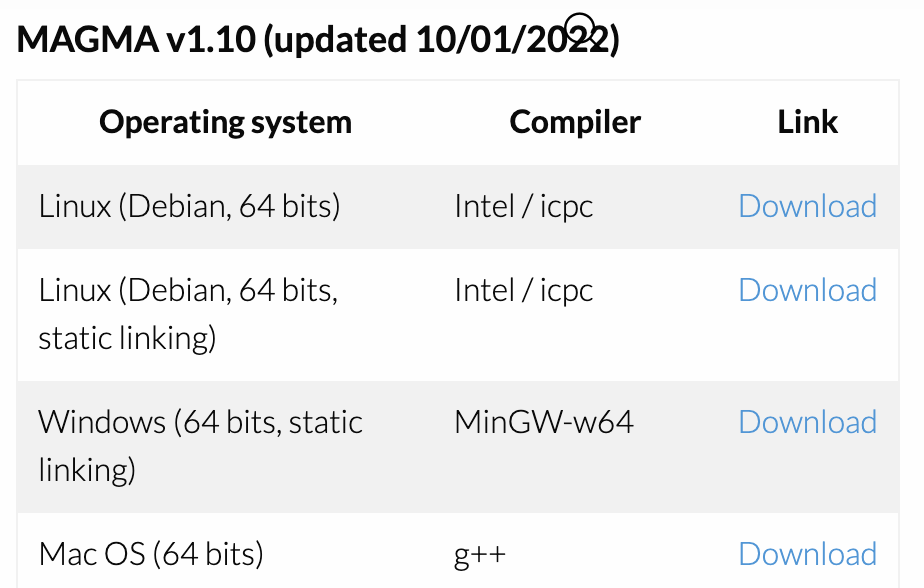The image size is (924, 588).
Task: Open the Download link for Mac OS 64 bits
Action: [807, 553]
